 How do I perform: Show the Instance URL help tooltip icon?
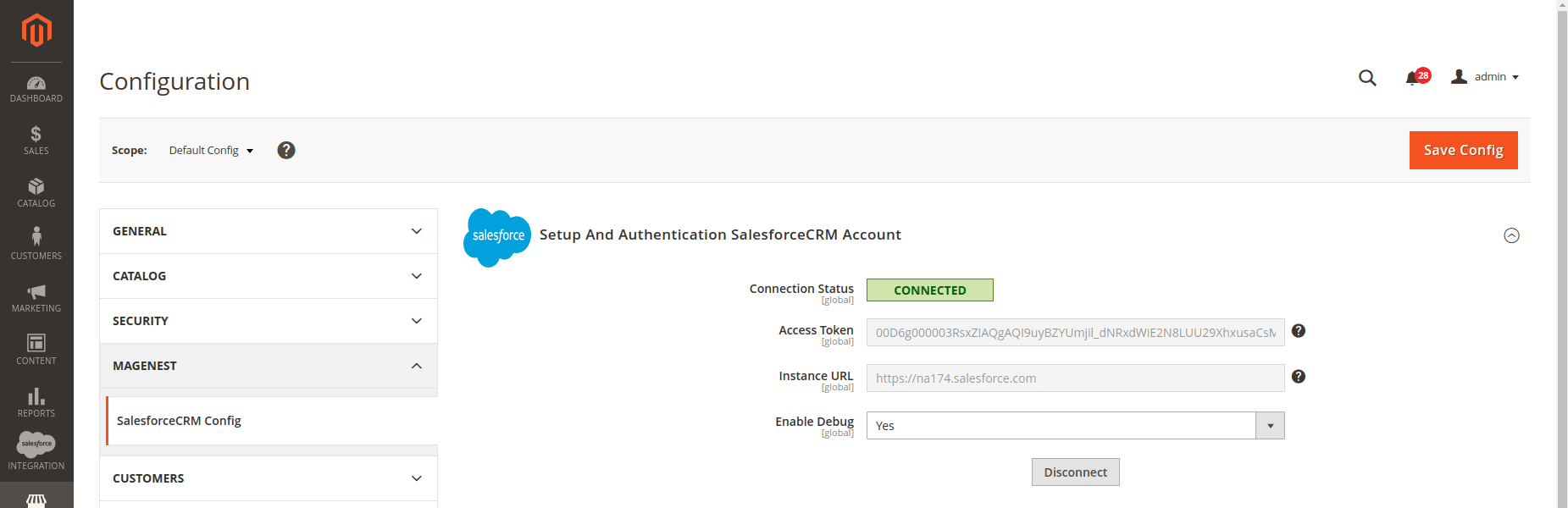pos(1299,377)
